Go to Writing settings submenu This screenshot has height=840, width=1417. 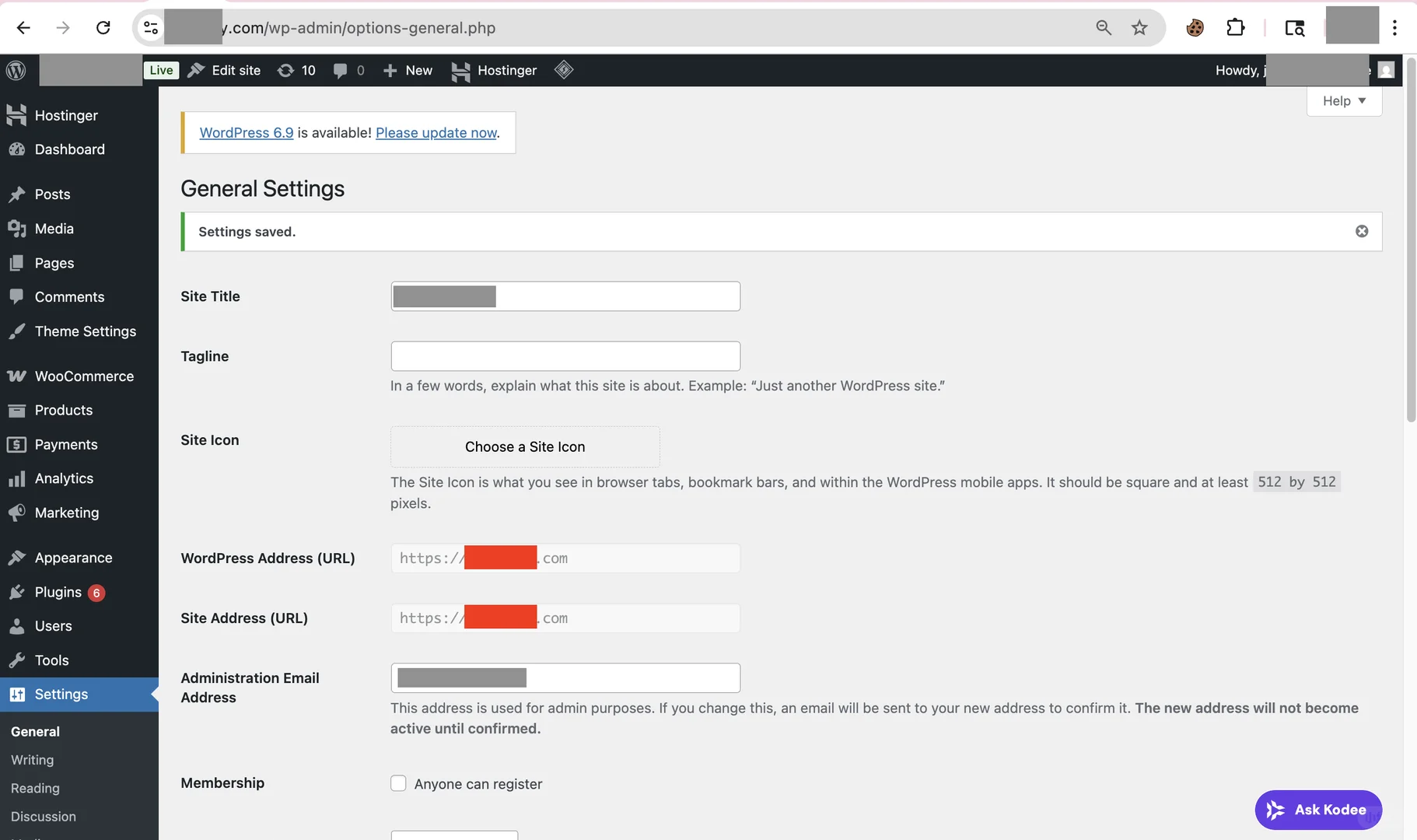[33, 760]
